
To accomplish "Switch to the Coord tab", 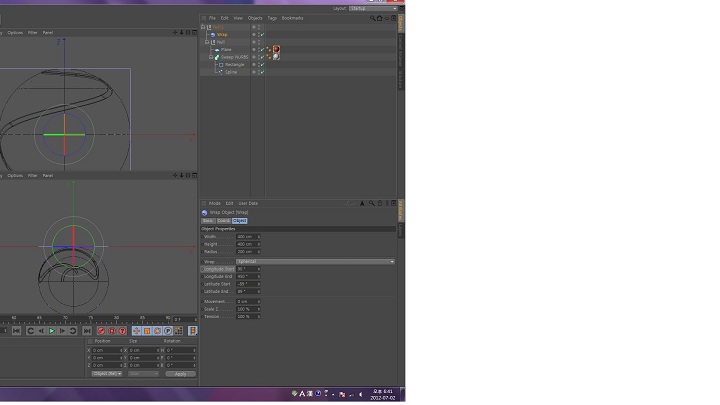I will (x=223, y=221).
